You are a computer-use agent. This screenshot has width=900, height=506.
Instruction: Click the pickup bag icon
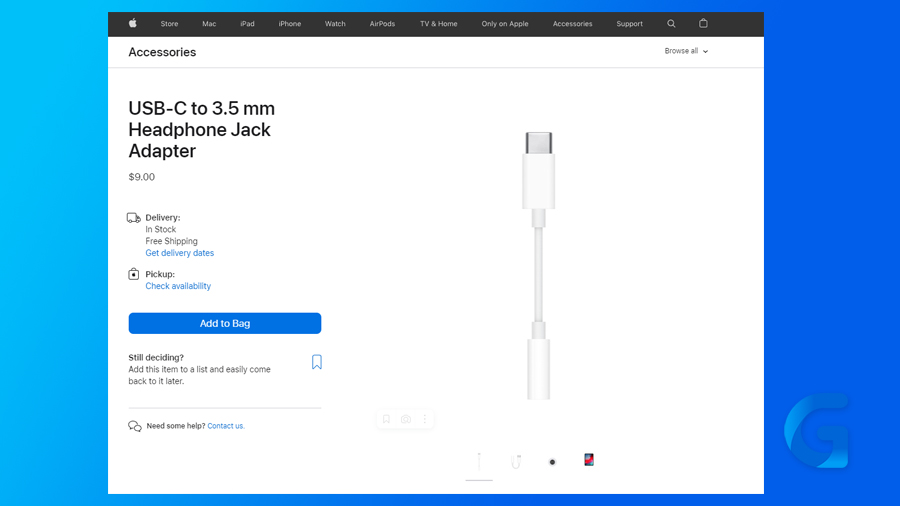134,274
